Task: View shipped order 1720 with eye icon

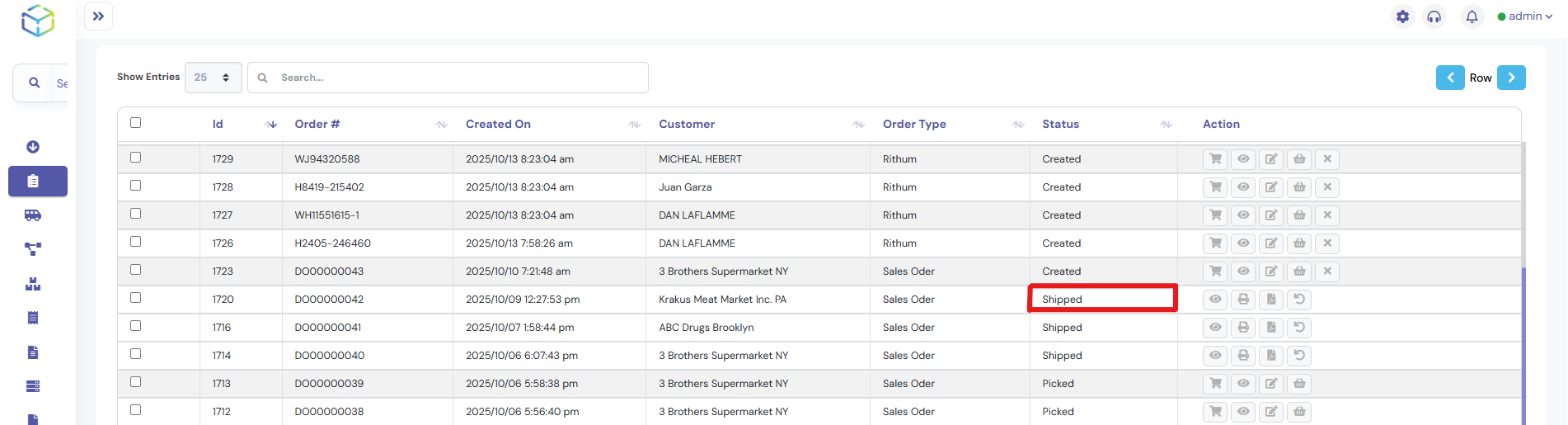Action: pos(1215,300)
